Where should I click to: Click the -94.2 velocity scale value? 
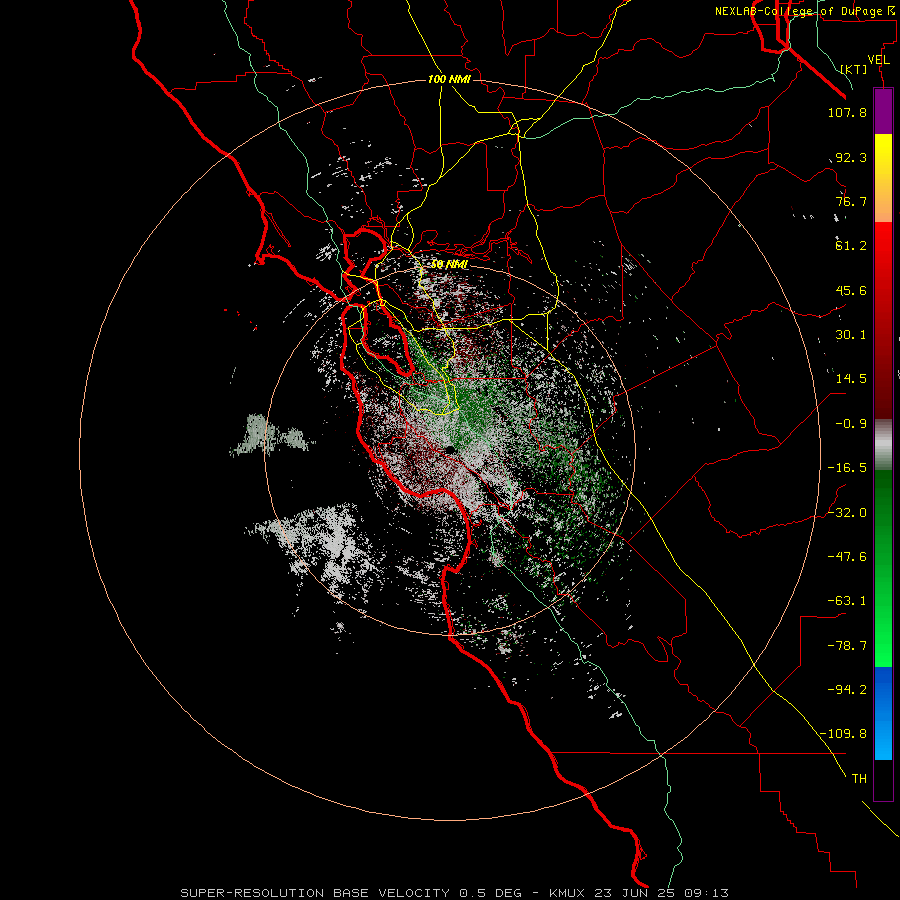click(847, 690)
